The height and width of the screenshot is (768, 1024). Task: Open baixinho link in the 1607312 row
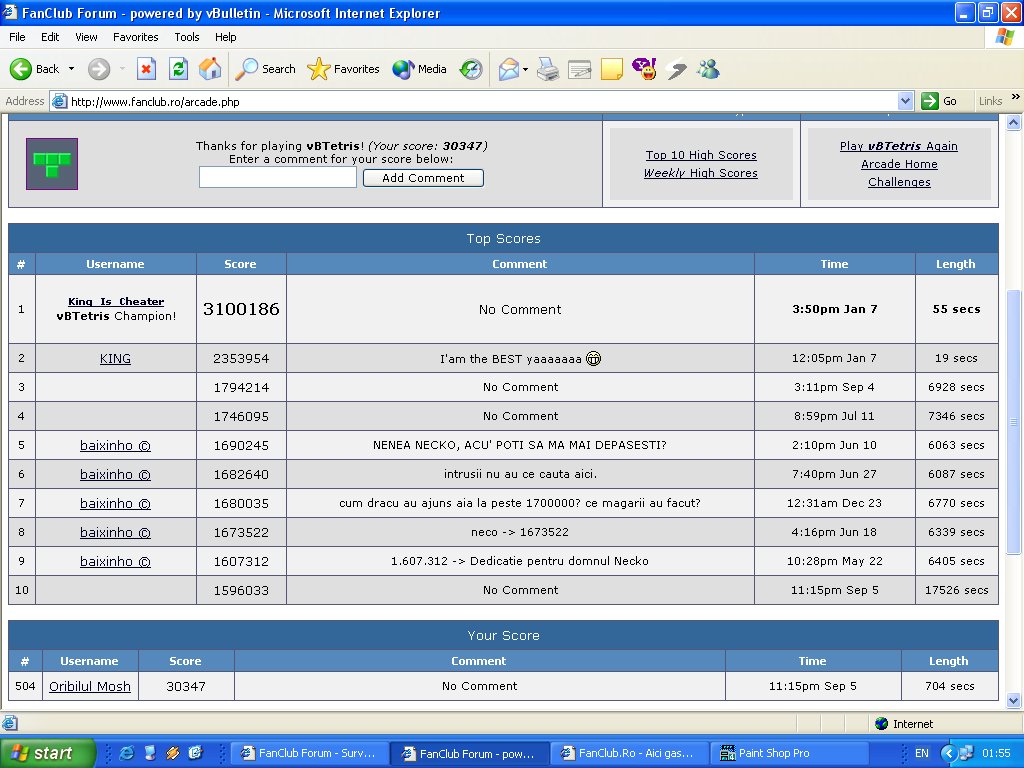(x=115, y=561)
